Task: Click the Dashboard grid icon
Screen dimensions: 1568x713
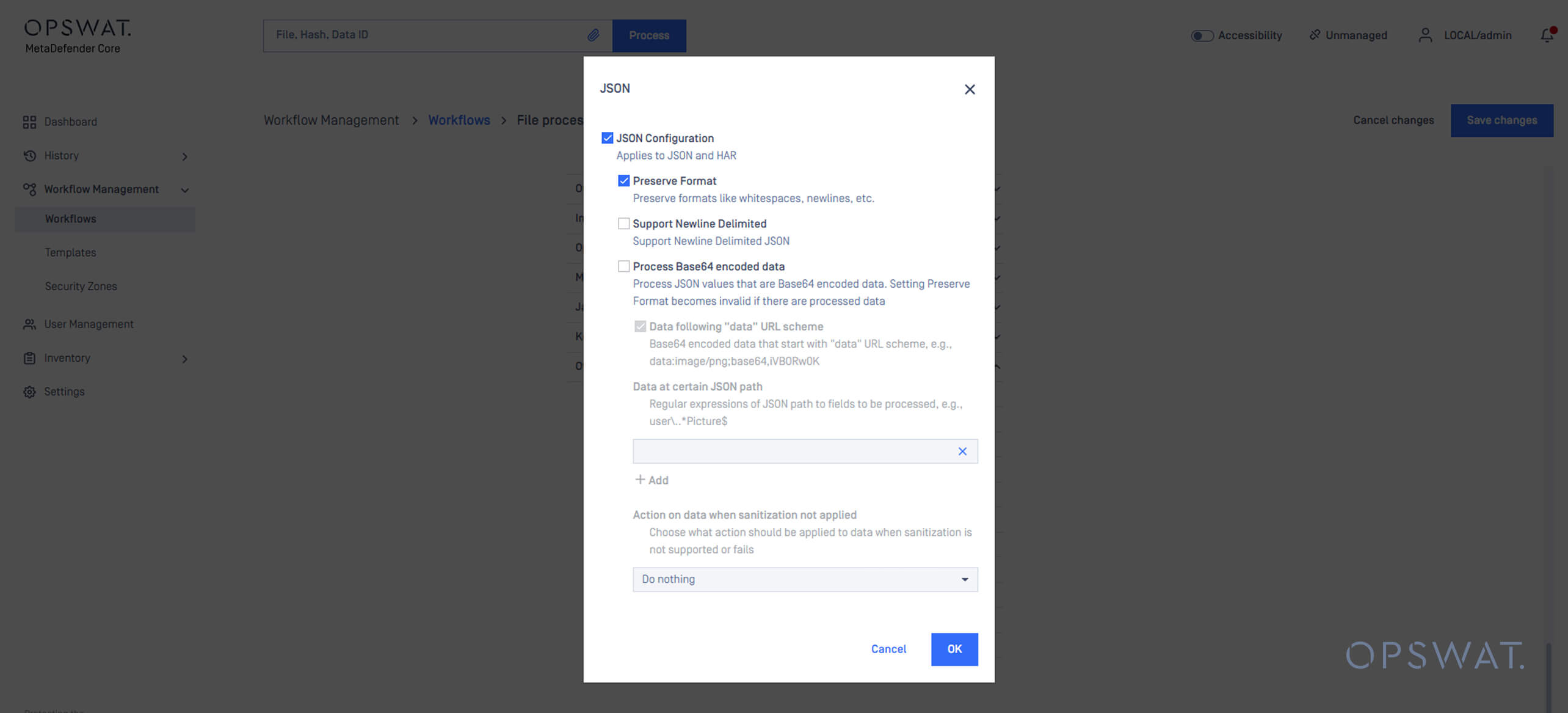Action: 29,122
